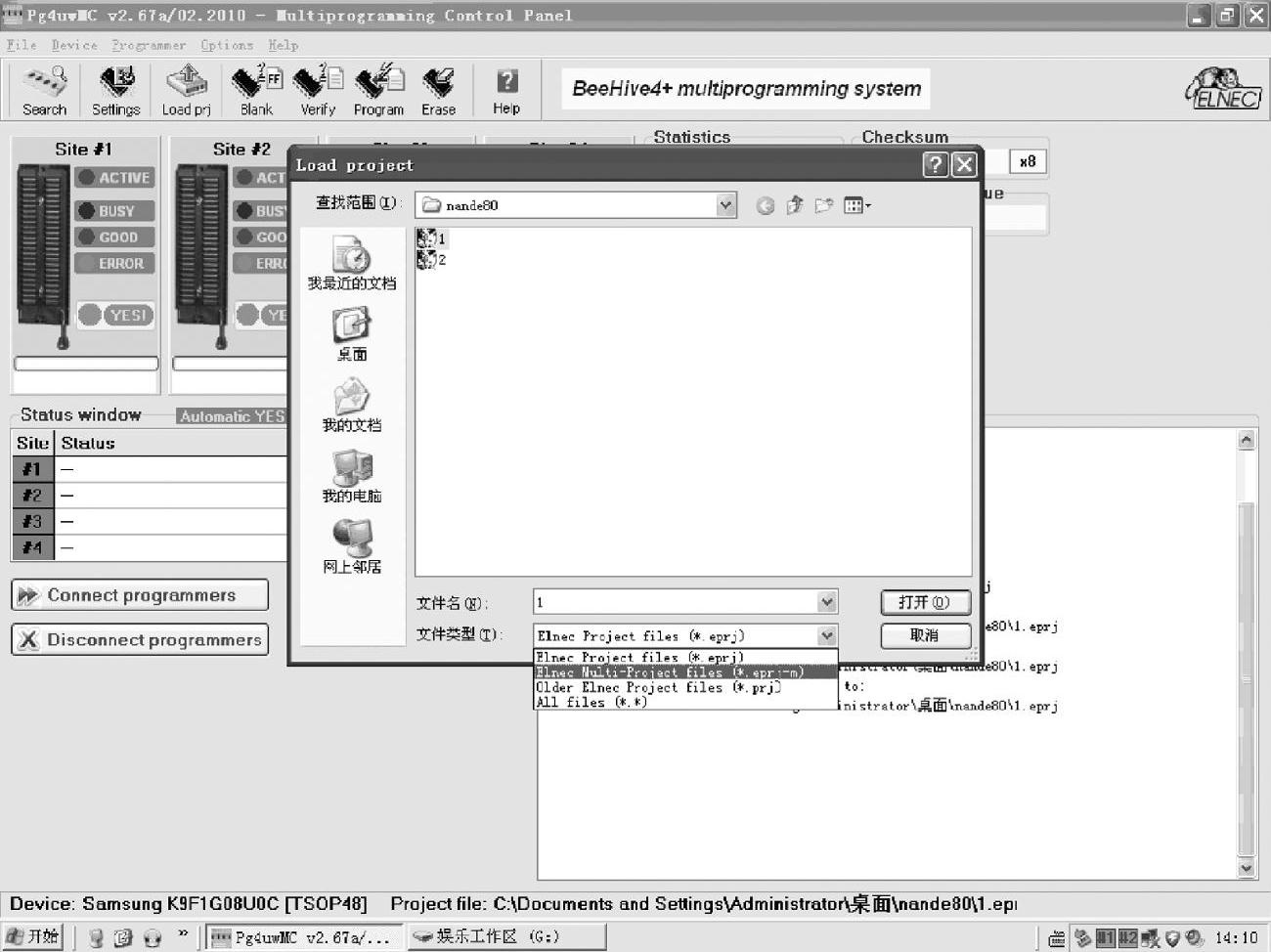This screenshot has width=1271, height=952.
Task: Click 娱乐工作区 (G:) taskbar button
Action: tap(505, 937)
